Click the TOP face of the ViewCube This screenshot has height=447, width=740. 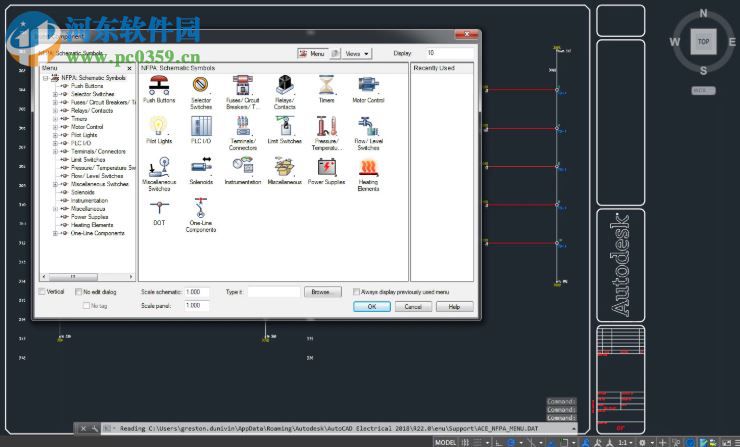pos(703,42)
